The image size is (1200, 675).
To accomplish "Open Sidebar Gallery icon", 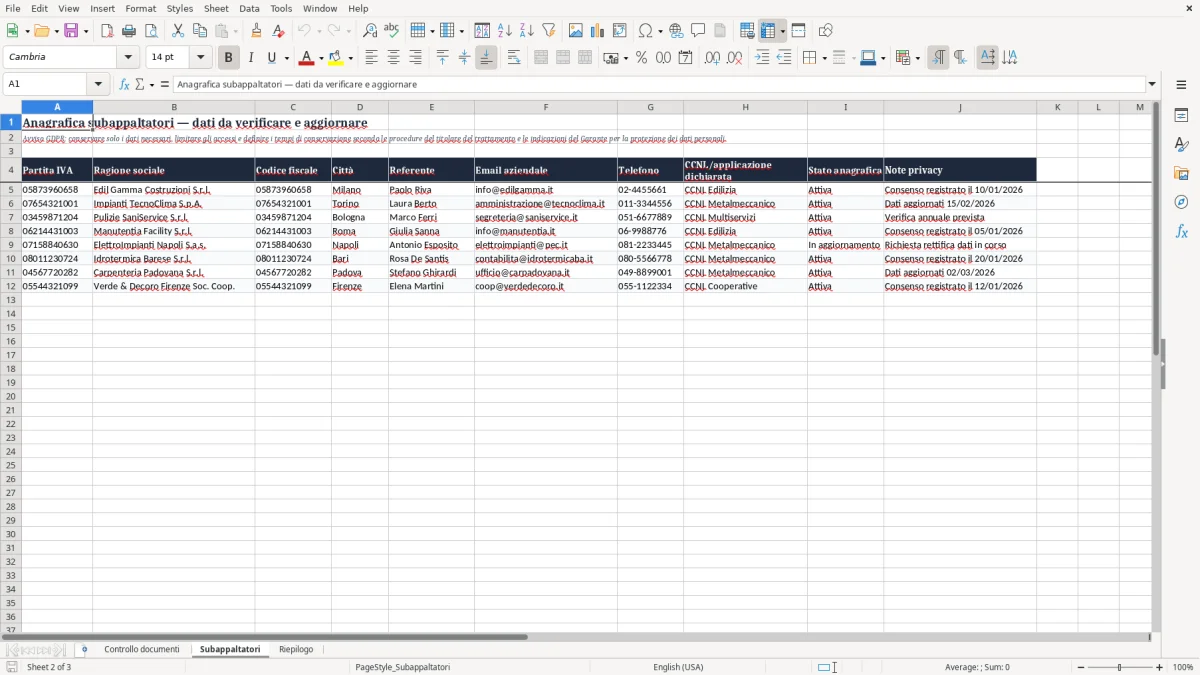I will [1181, 173].
